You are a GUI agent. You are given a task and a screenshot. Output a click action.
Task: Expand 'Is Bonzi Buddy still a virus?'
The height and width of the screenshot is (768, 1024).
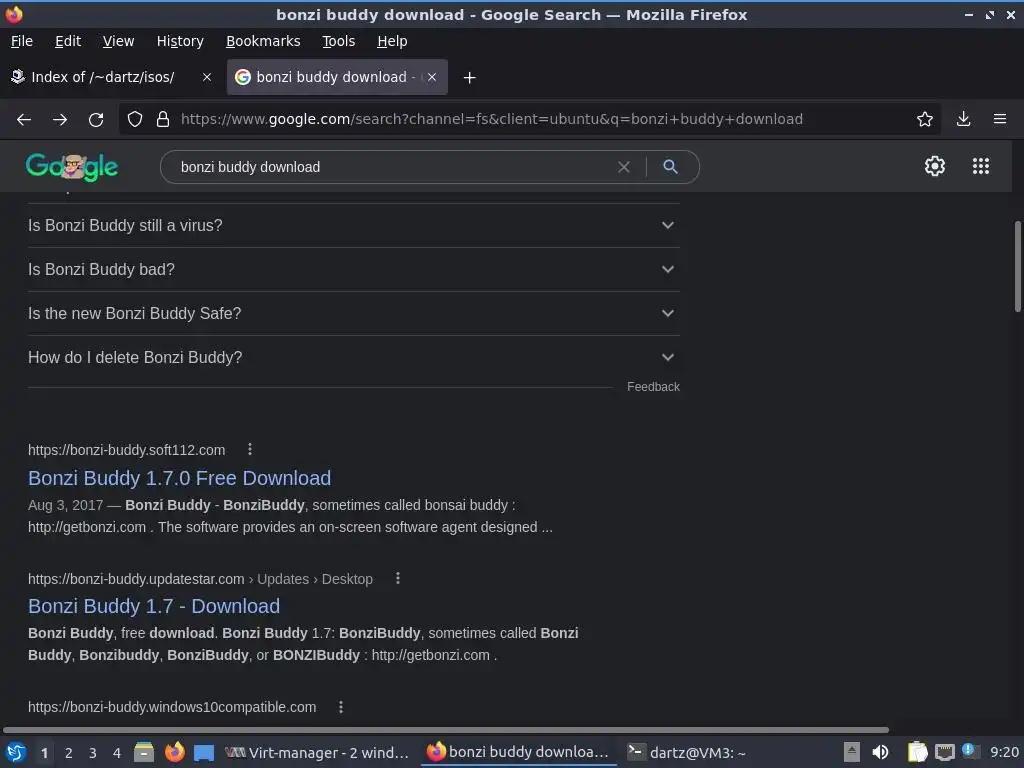[354, 225]
